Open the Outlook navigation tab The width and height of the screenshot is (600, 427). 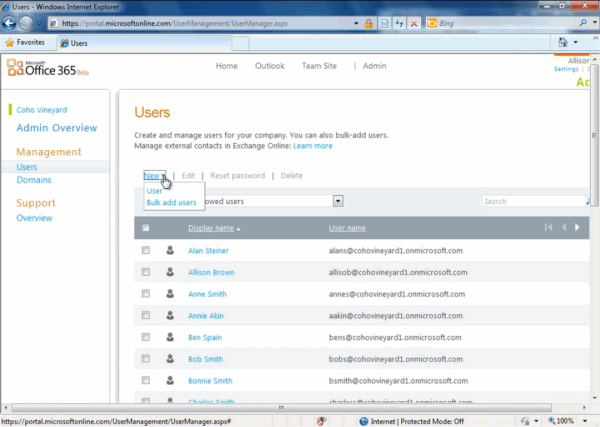(x=270, y=66)
